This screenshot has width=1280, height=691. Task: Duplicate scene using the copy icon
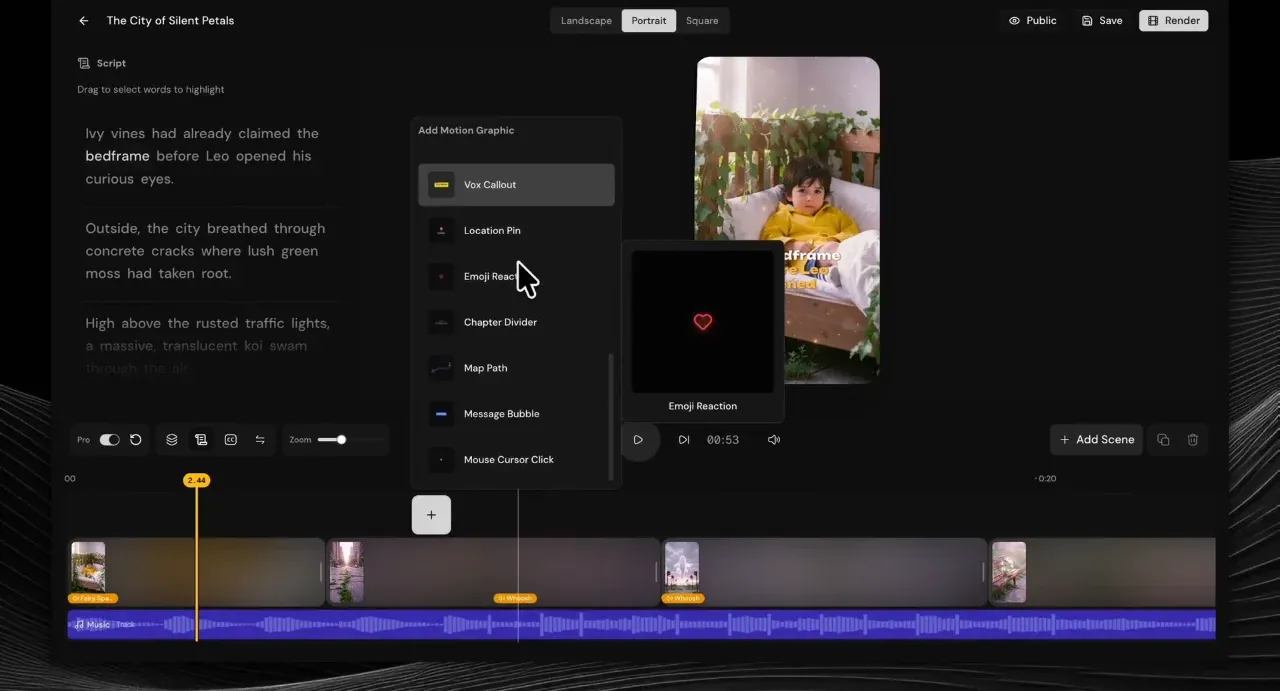click(1163, 439)
